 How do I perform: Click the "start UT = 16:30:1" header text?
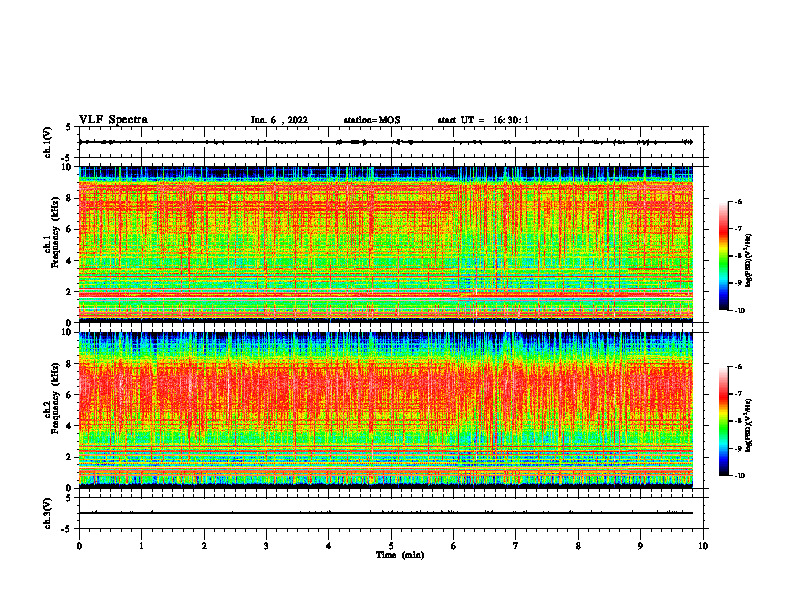tap(483, 120)
